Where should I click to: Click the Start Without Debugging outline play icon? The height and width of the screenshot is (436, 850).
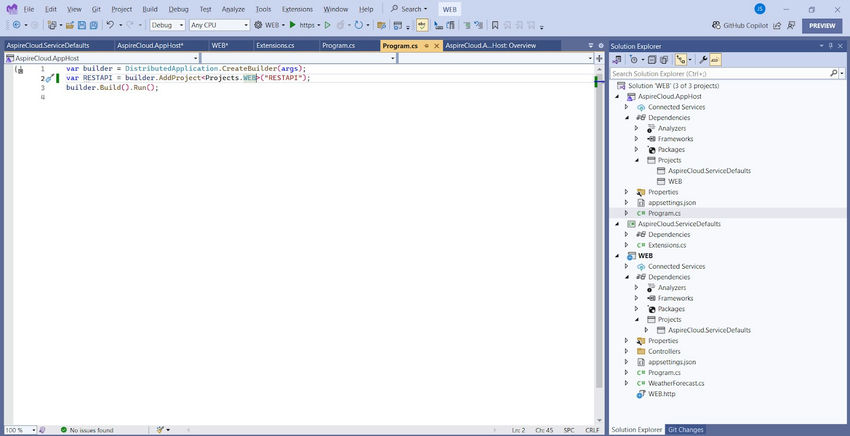tap(327, 25)
